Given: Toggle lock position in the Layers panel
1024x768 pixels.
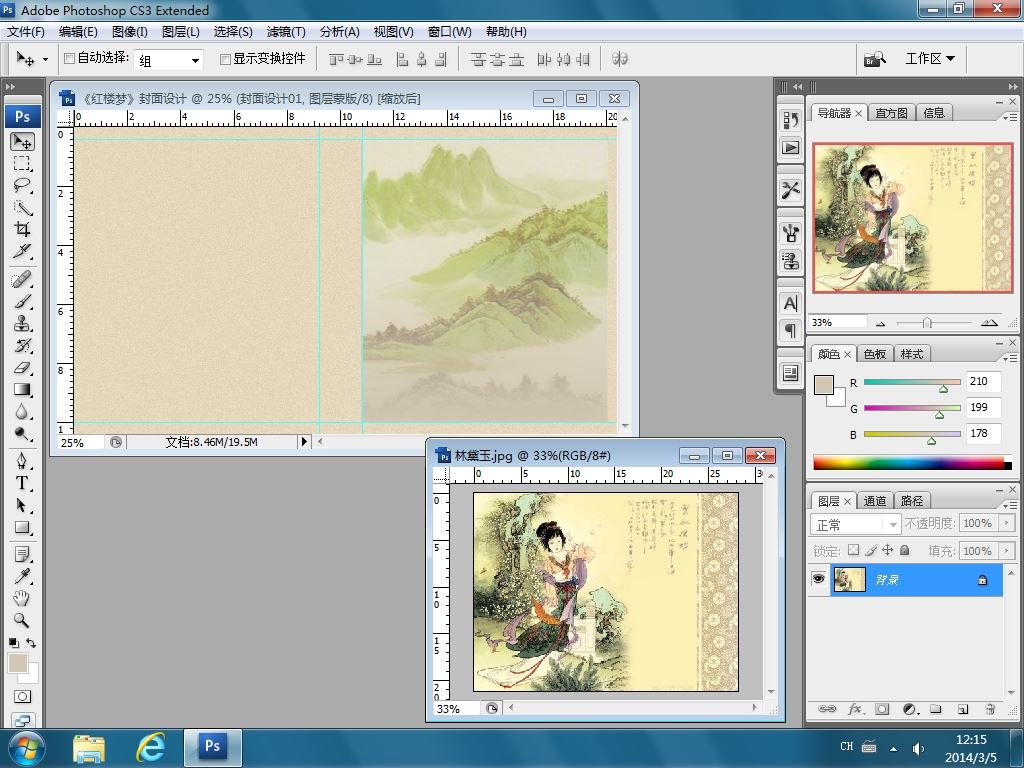Looking at the screenshot, I should click(888, 551).
